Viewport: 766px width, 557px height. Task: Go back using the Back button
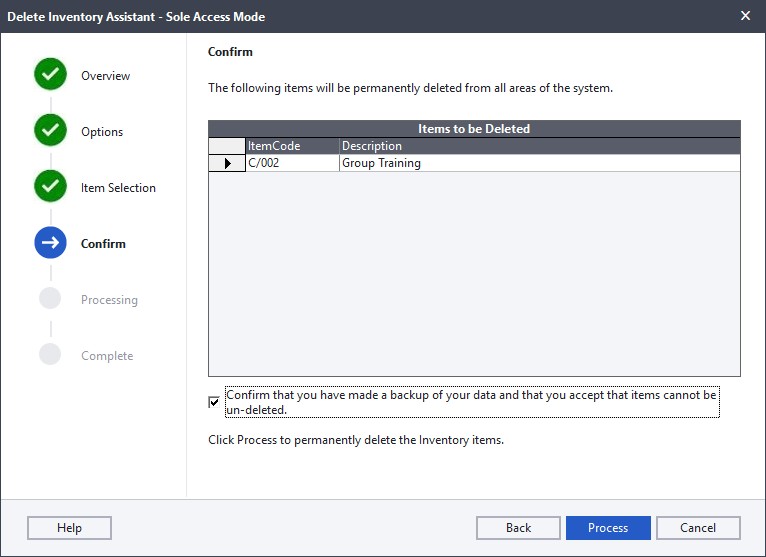click(518, 527)
